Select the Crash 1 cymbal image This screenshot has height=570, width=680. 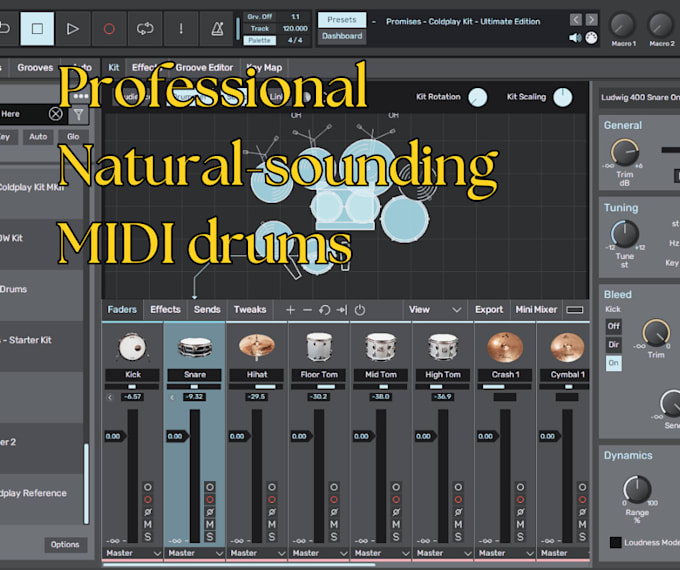coord(505,347)
